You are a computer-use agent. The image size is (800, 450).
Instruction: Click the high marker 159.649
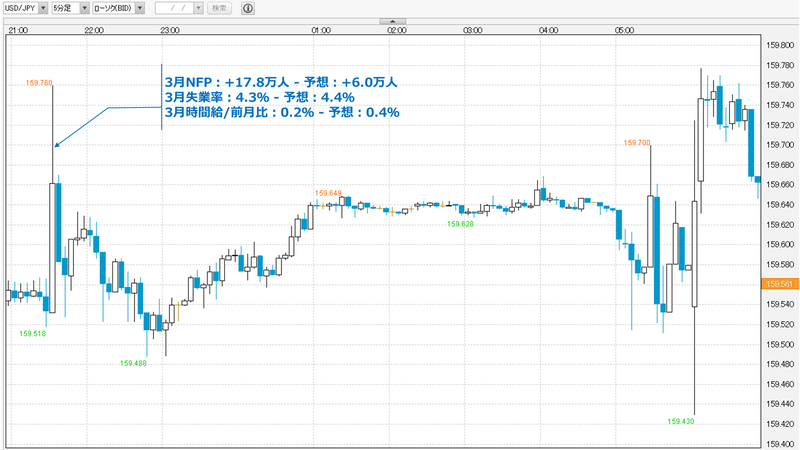click(x=328, y=193)
